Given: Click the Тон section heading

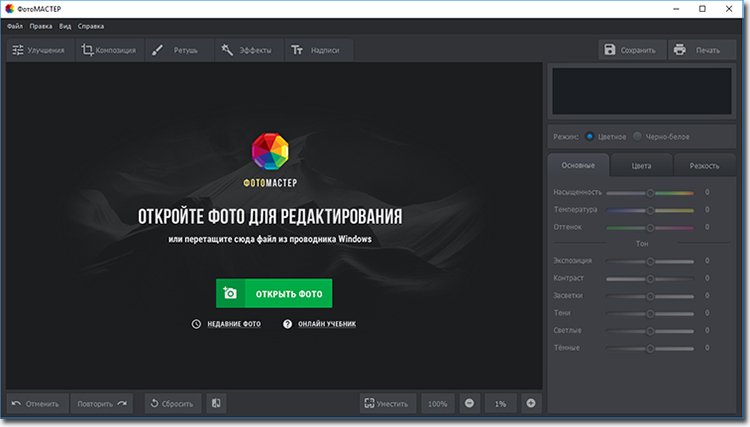Looking at the screenshot, I should click(642, 244).
